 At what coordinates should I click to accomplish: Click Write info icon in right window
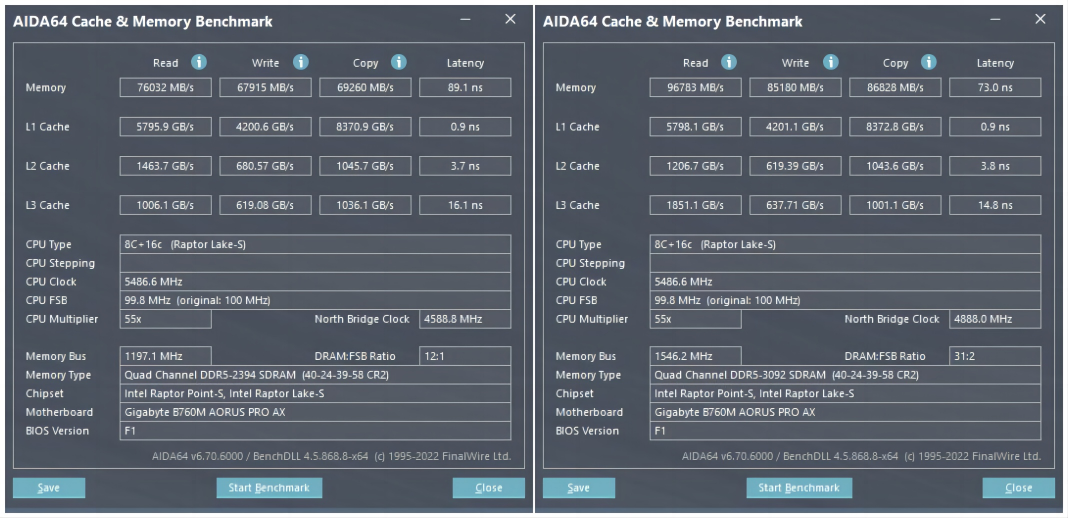[831, 63]
